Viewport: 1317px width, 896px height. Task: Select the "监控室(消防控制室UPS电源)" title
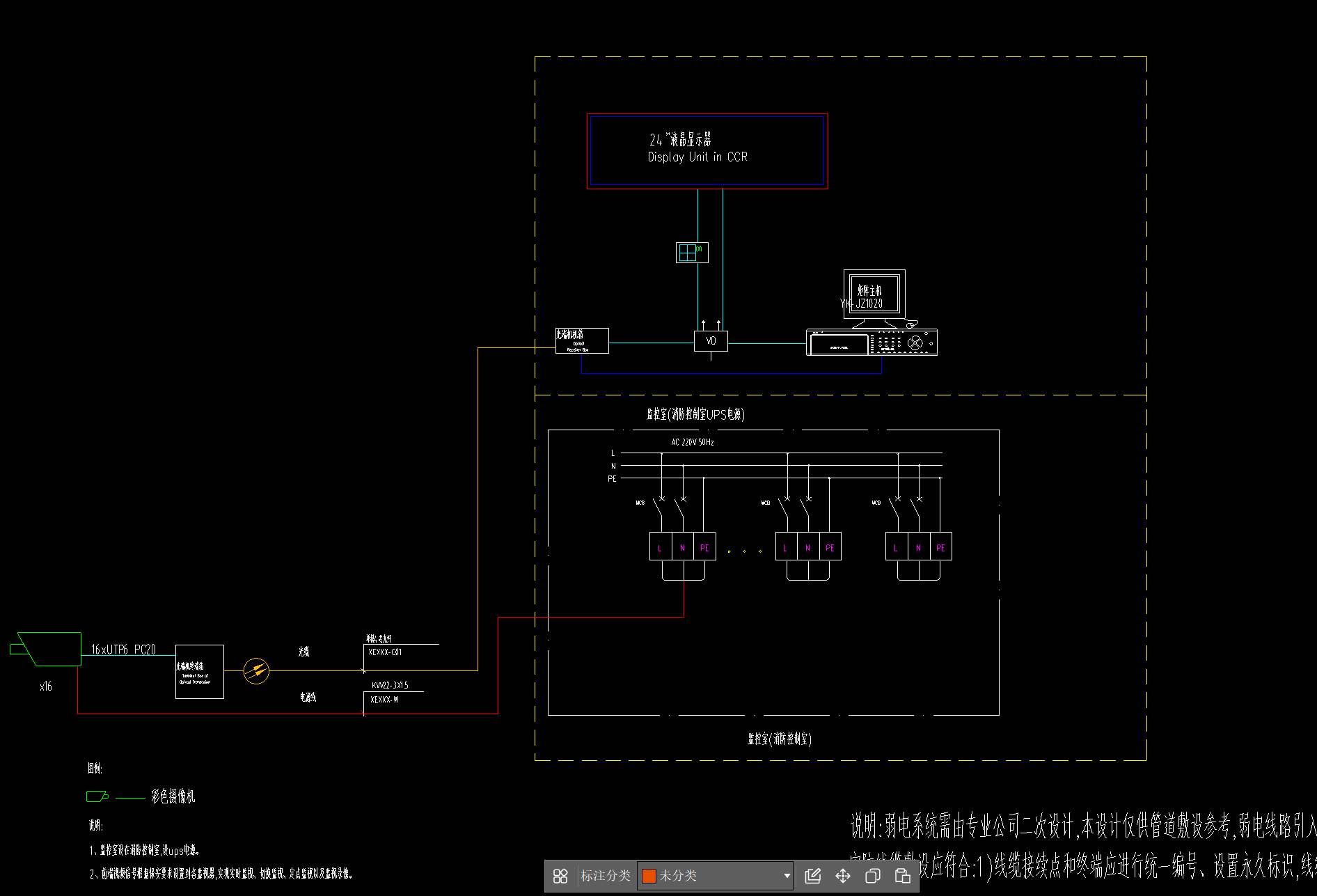click(x=696, y=414)
